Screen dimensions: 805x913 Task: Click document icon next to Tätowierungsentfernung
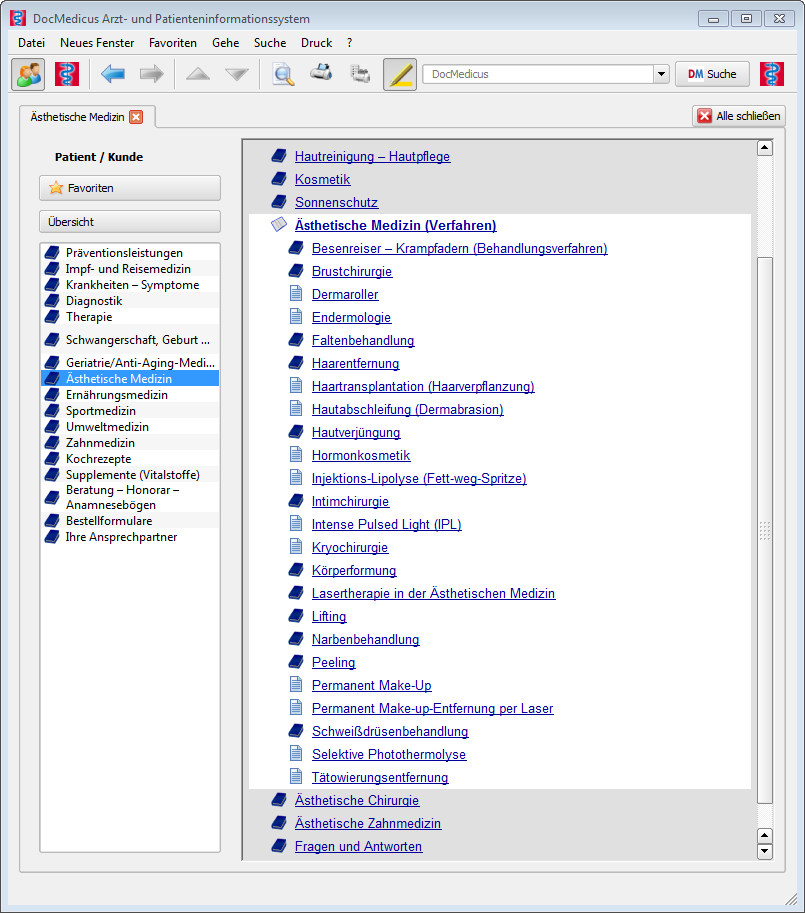click(296, 777)
